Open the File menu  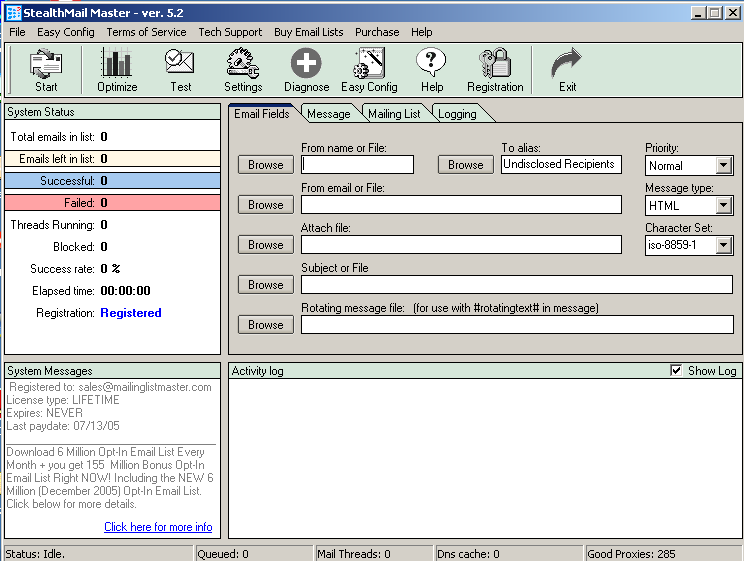pyautogui.click(x=17, y=32)
